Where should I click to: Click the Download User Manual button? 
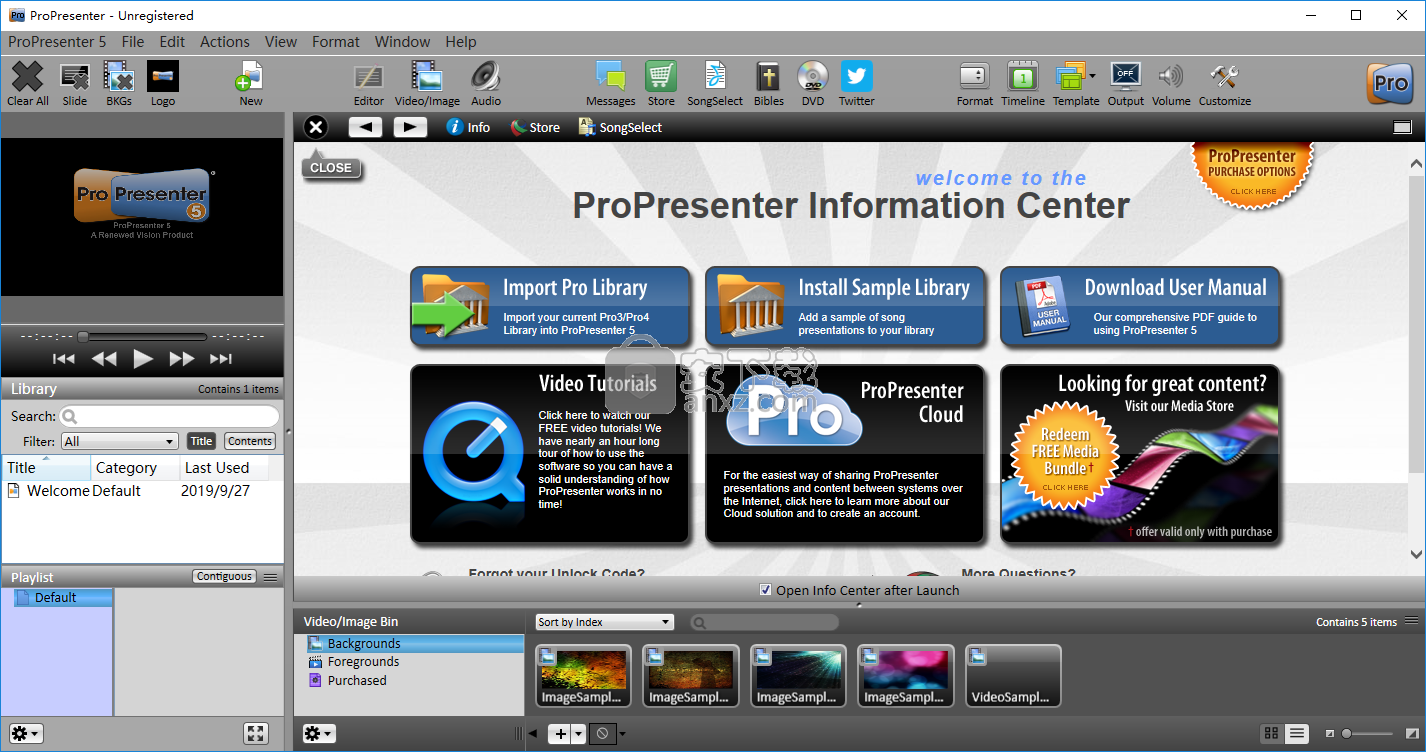point(1140,306)
